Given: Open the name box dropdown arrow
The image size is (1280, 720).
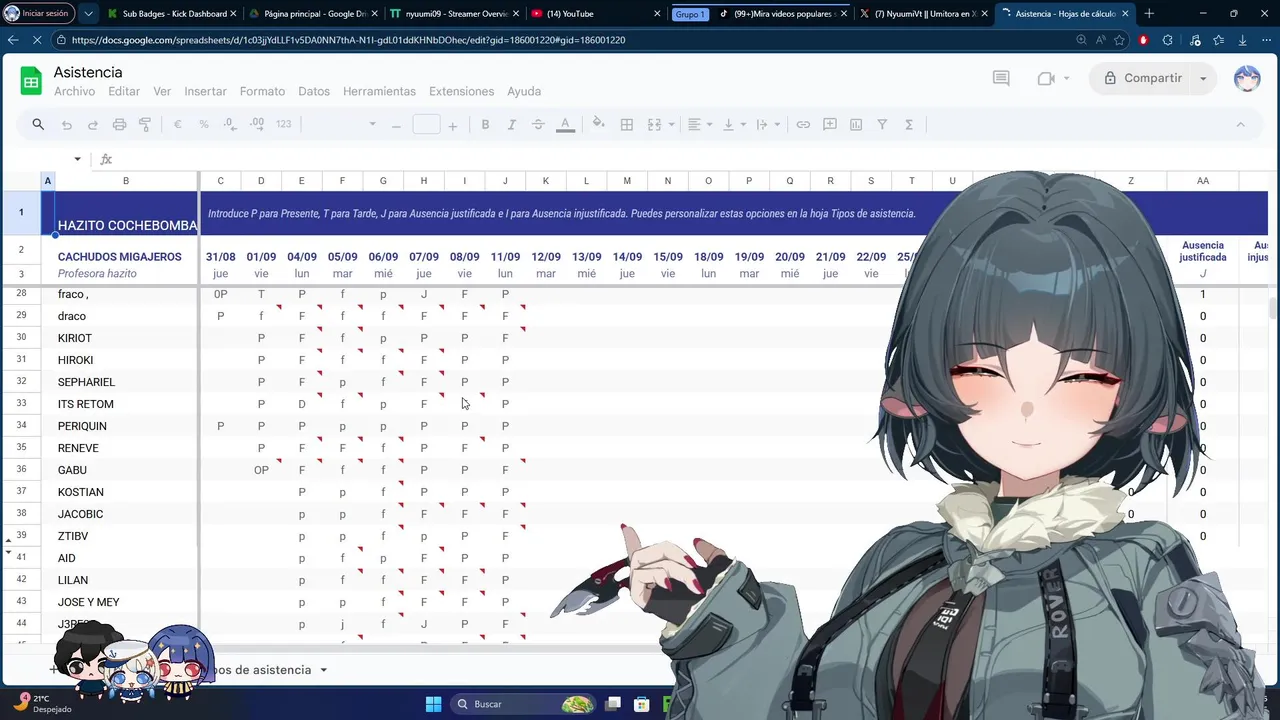Looking at the screenshot, I should coord(77,159).
